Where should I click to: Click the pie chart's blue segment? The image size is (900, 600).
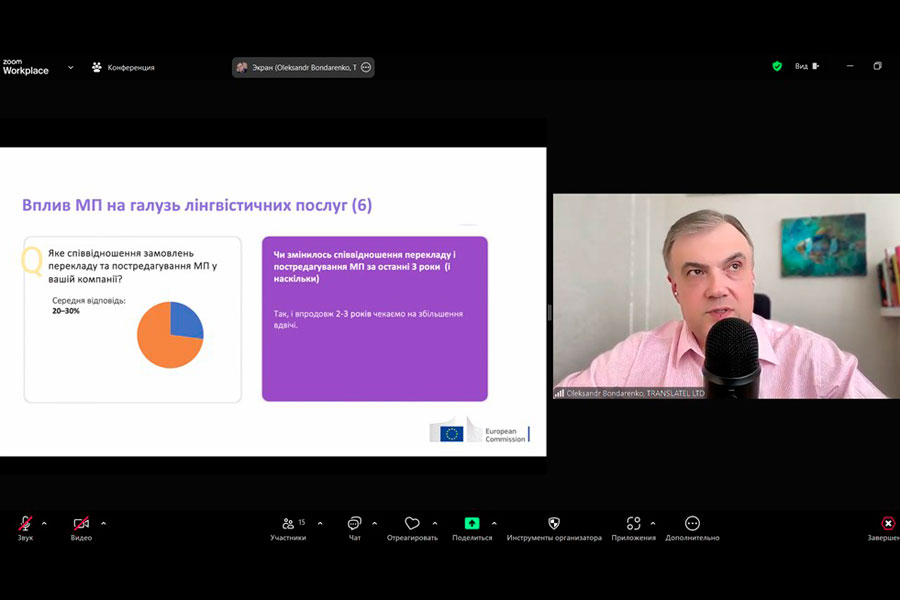(x=187, y=322)
